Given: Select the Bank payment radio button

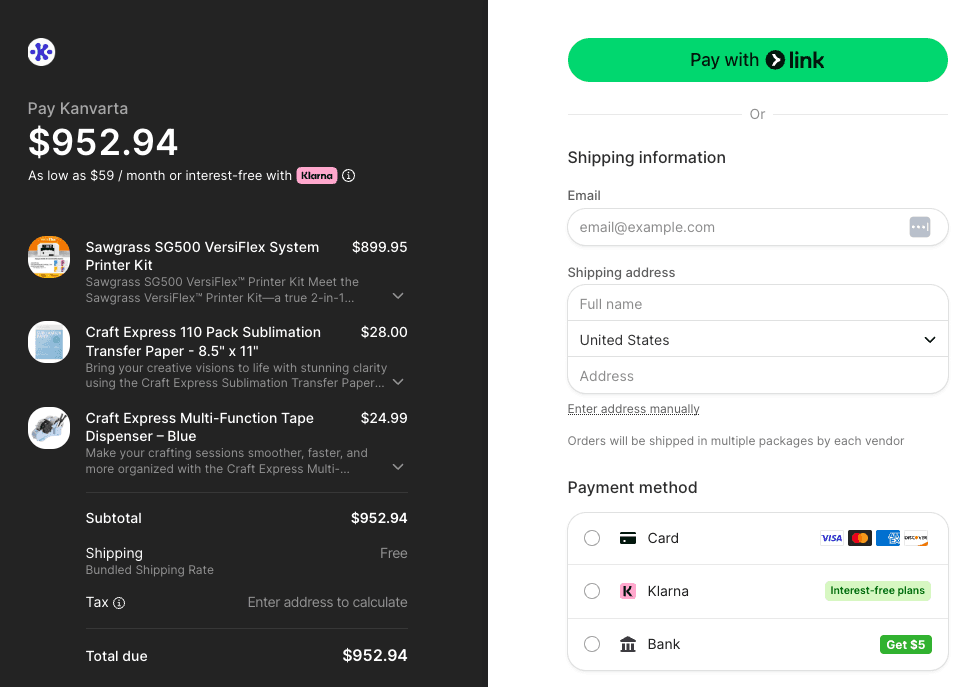Looking at the screenshot, I should [x=592, y=644].
